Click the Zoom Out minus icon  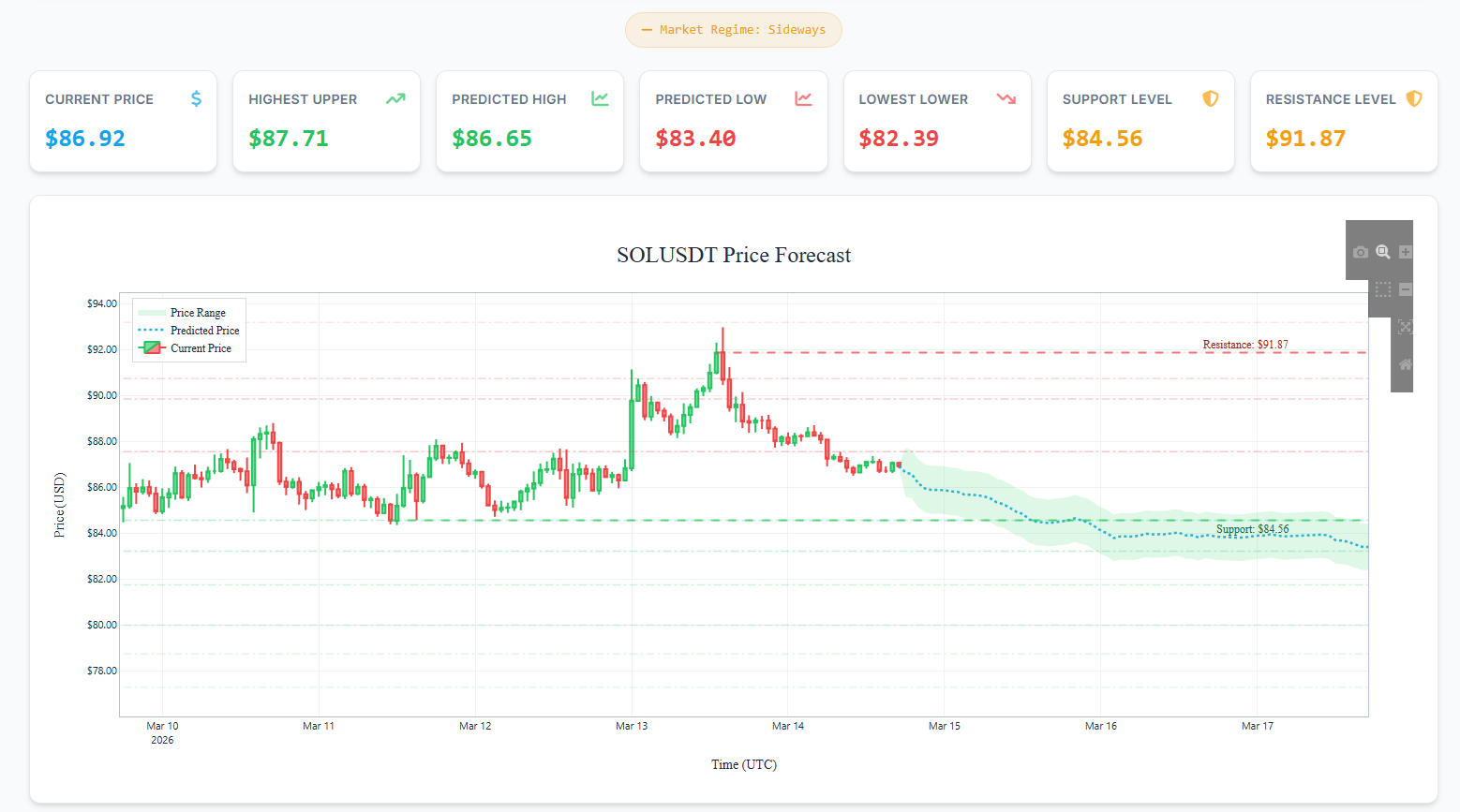click(1406, 289)
